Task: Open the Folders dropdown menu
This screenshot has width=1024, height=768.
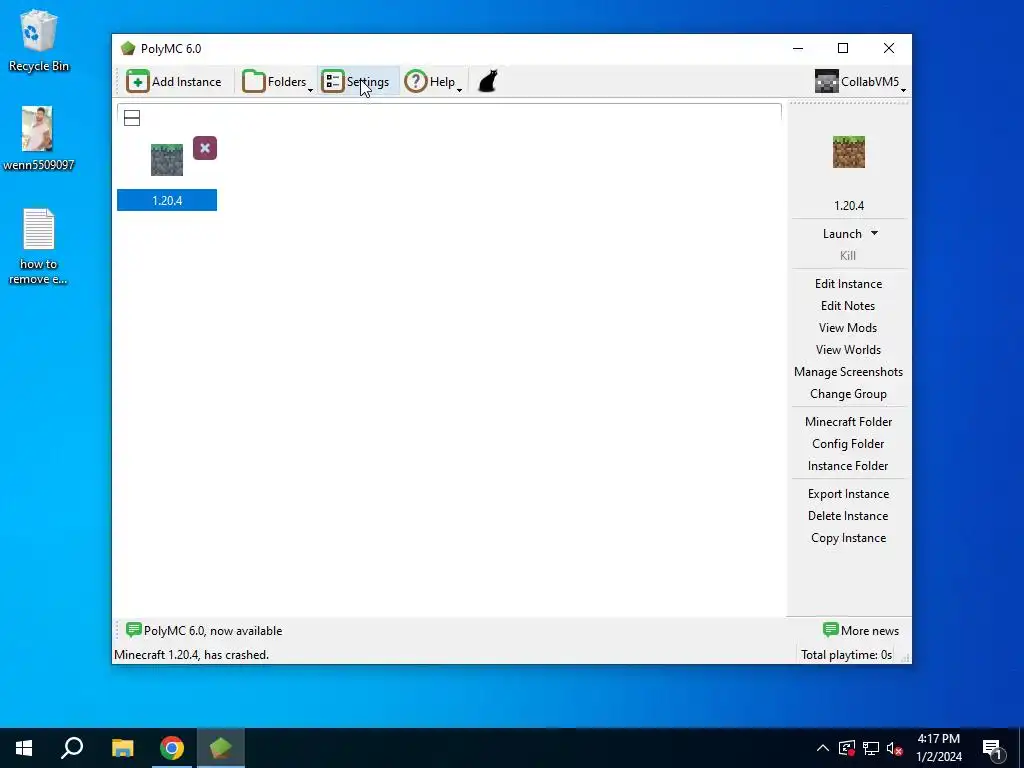Action: pos(277,82)
